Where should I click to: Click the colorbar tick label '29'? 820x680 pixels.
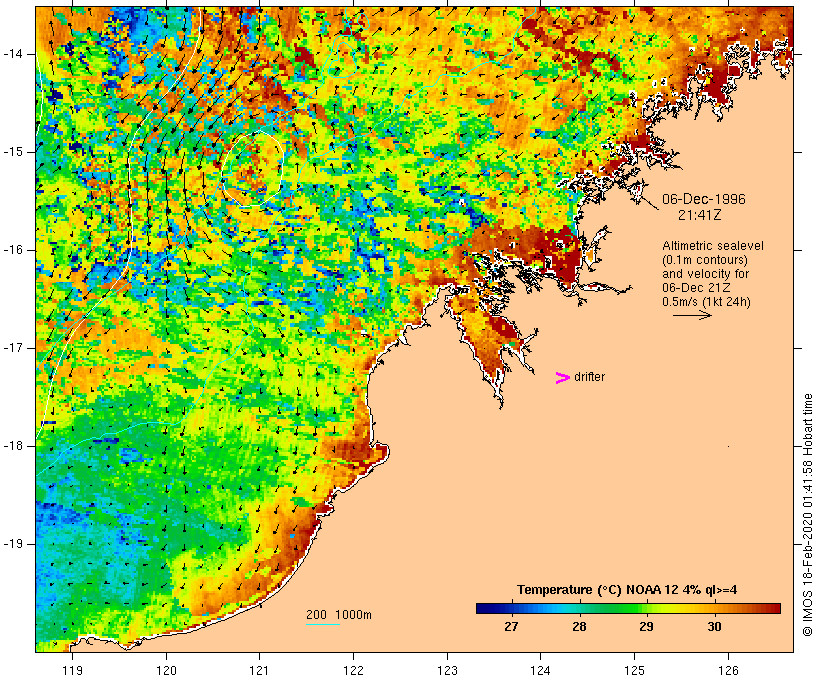coord(646,626)
